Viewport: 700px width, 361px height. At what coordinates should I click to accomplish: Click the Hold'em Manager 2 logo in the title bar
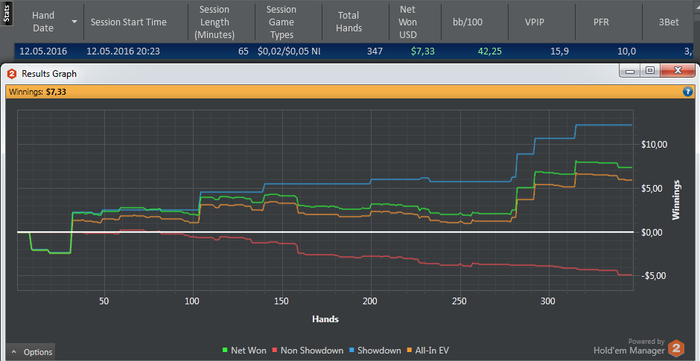[x=12, y=74]
